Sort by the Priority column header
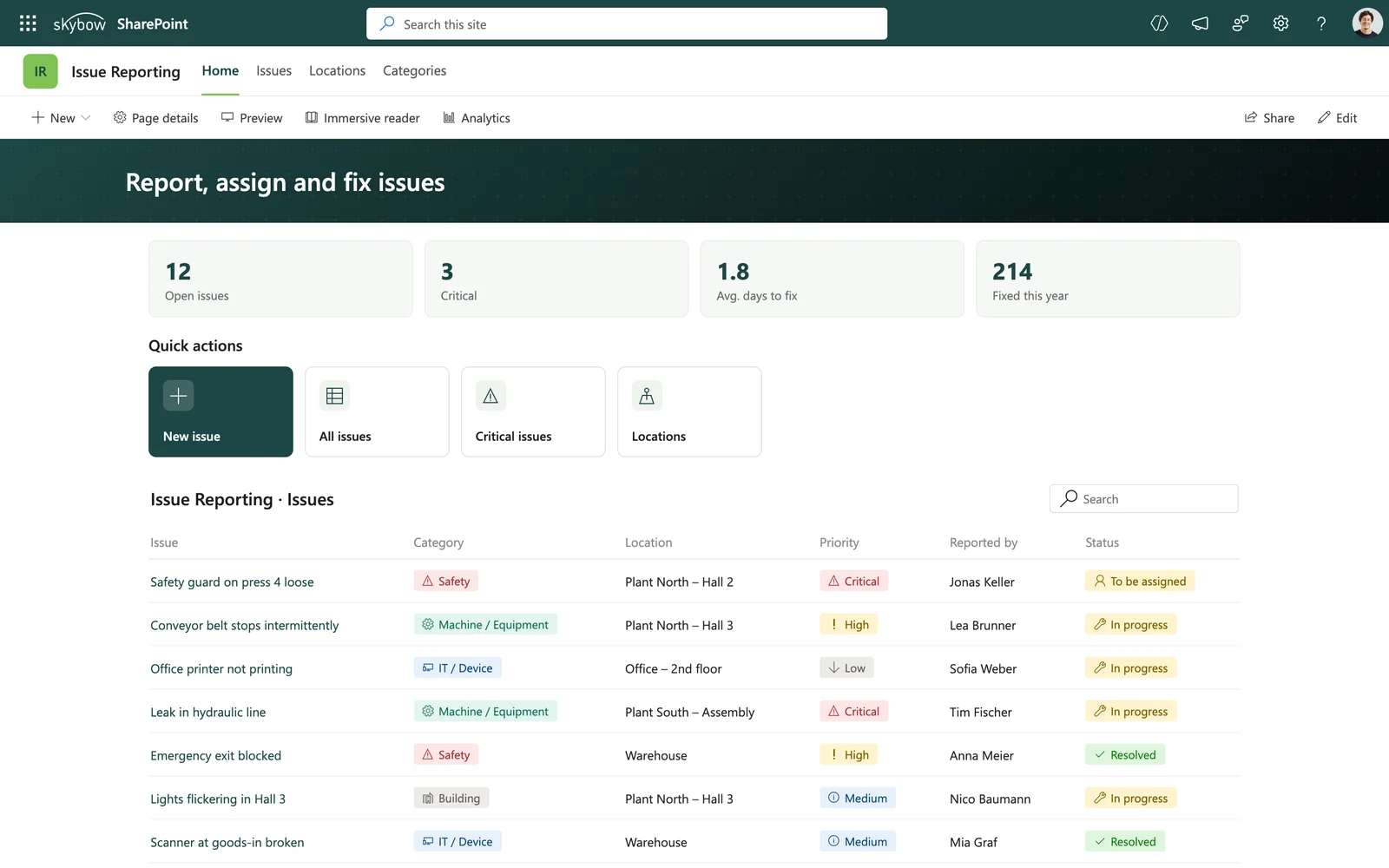Image resolution: width=1389 pixels, height=868 pixels. pos(839,542)
